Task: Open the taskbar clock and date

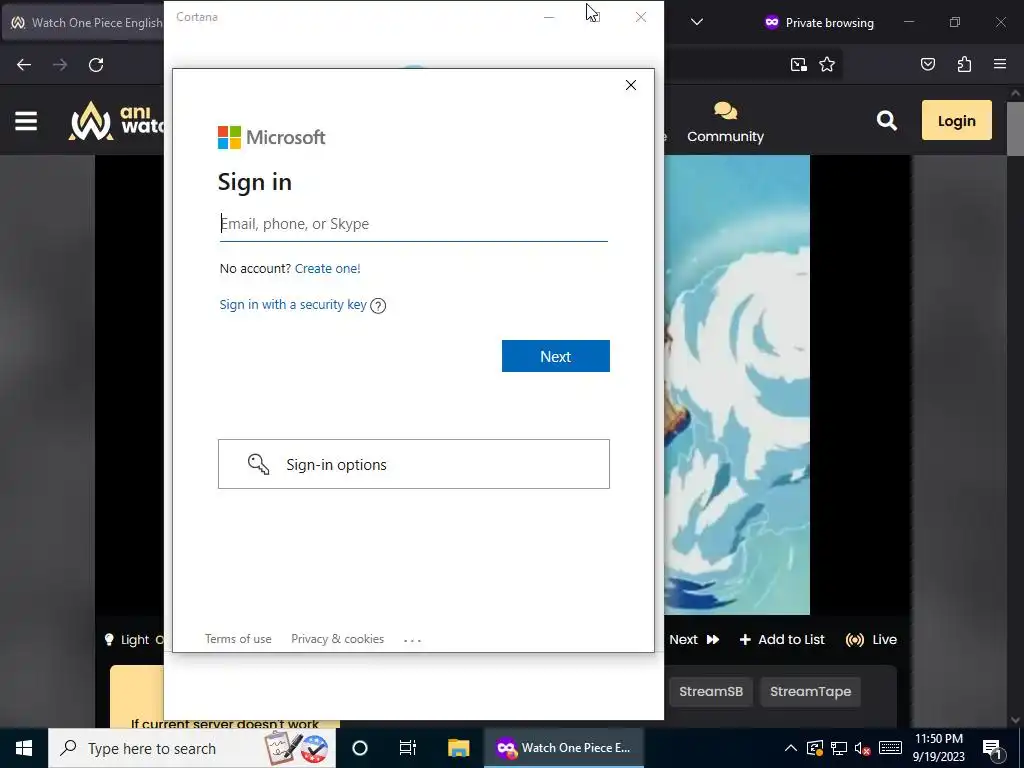Action: pos(938,748)
